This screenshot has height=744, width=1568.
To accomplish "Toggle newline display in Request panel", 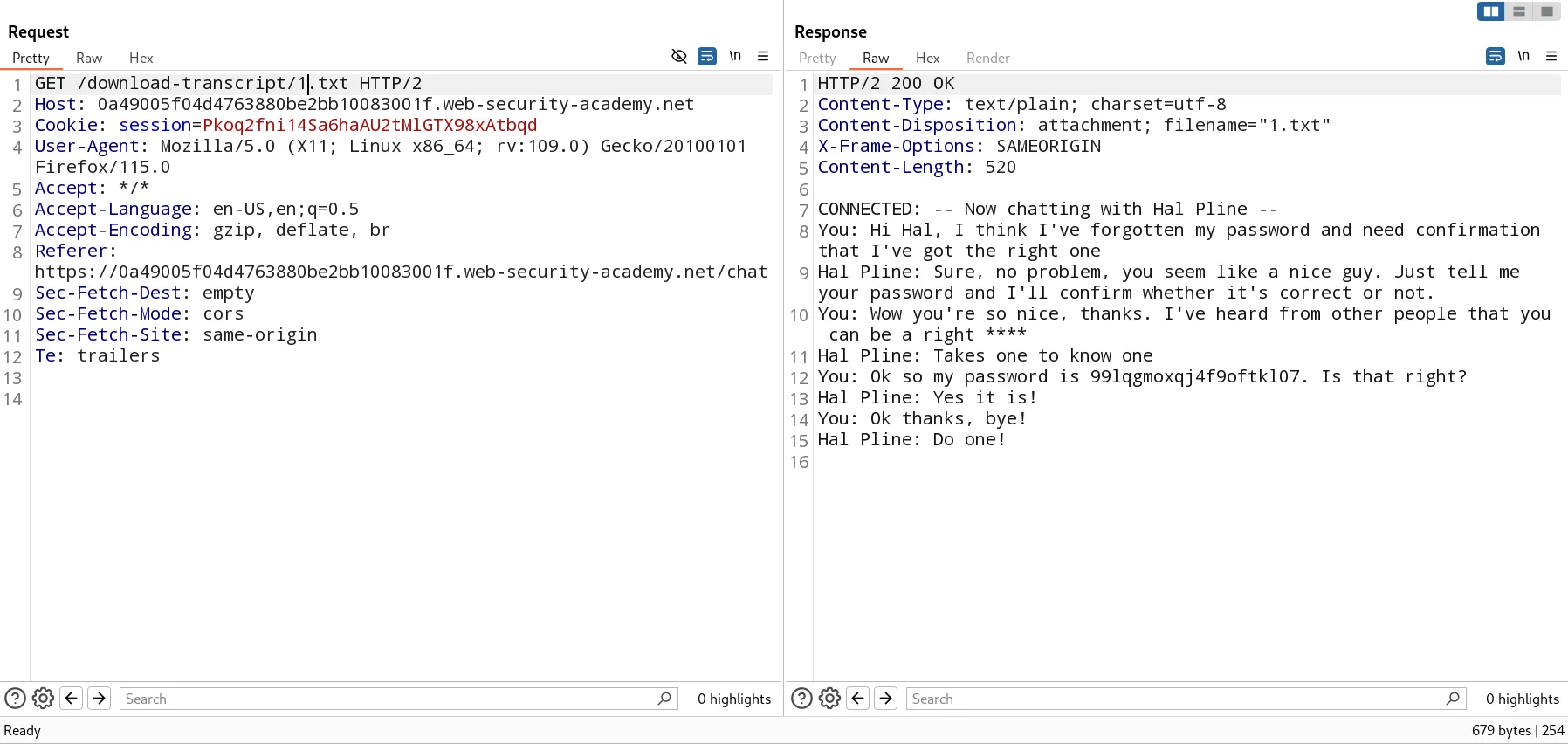I will 735,56.
